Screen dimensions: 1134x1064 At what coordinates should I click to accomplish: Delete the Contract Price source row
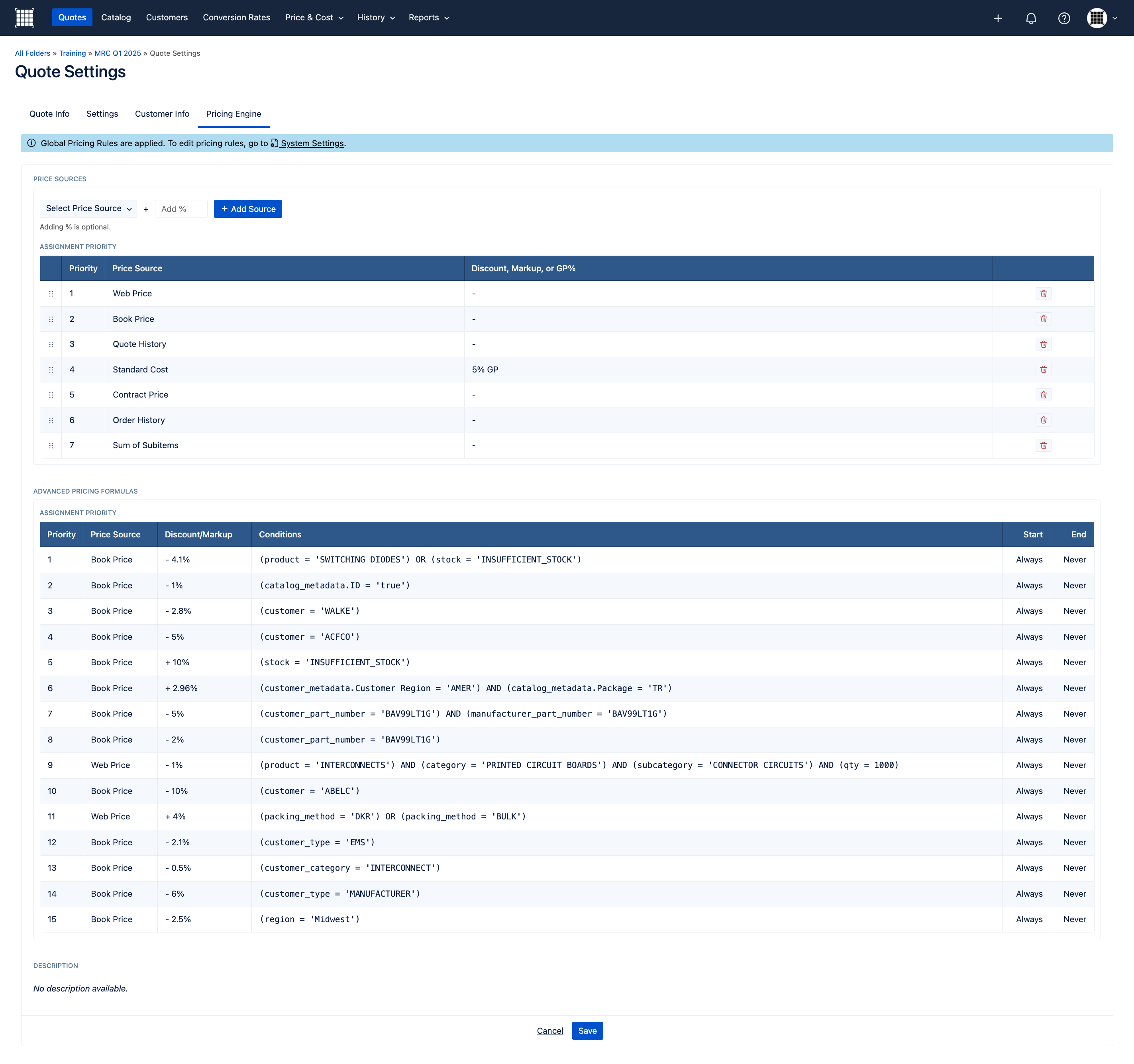pyautogui.click(x=1043, y=395)
